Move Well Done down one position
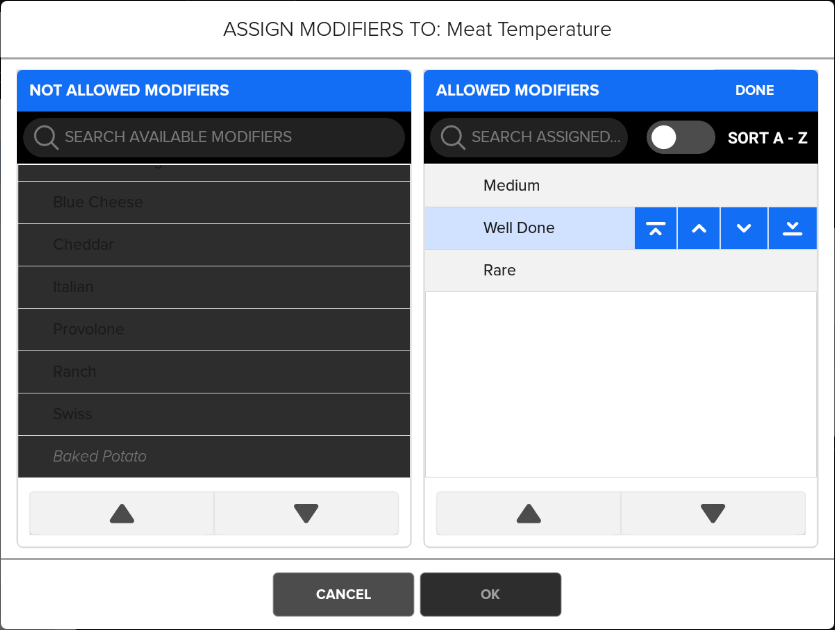This screenshot has height=630, width=835. (744, 228)
